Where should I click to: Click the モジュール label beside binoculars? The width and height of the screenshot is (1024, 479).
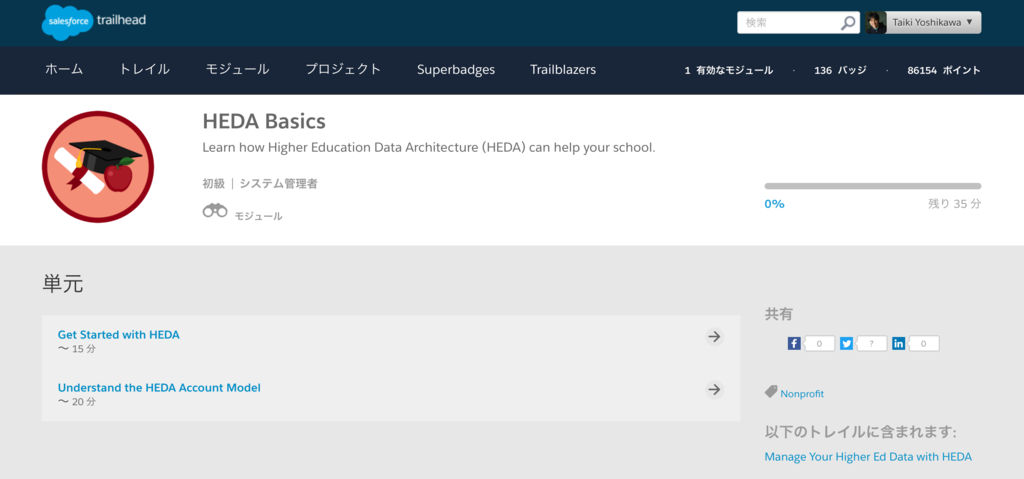(259, 216)
